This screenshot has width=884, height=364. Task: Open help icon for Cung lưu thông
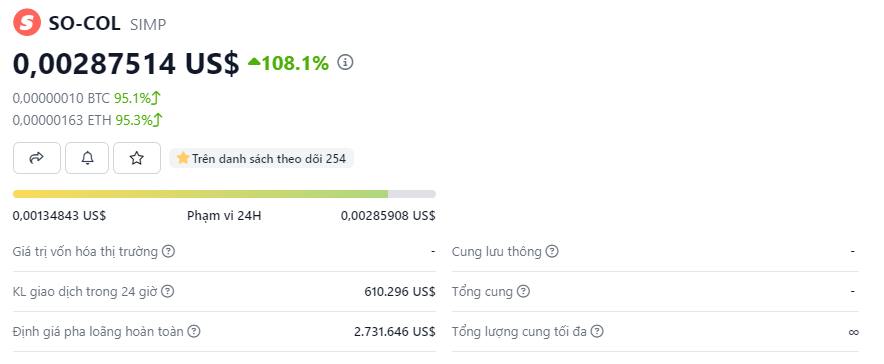click(552, 251)
